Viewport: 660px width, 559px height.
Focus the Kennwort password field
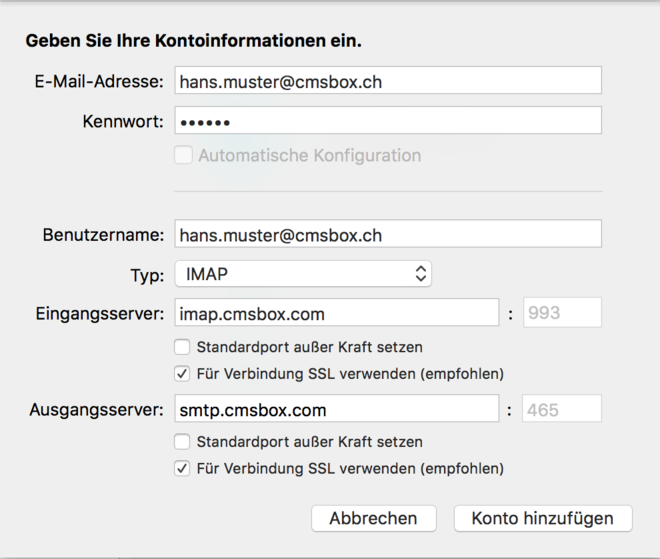point(387,121)
